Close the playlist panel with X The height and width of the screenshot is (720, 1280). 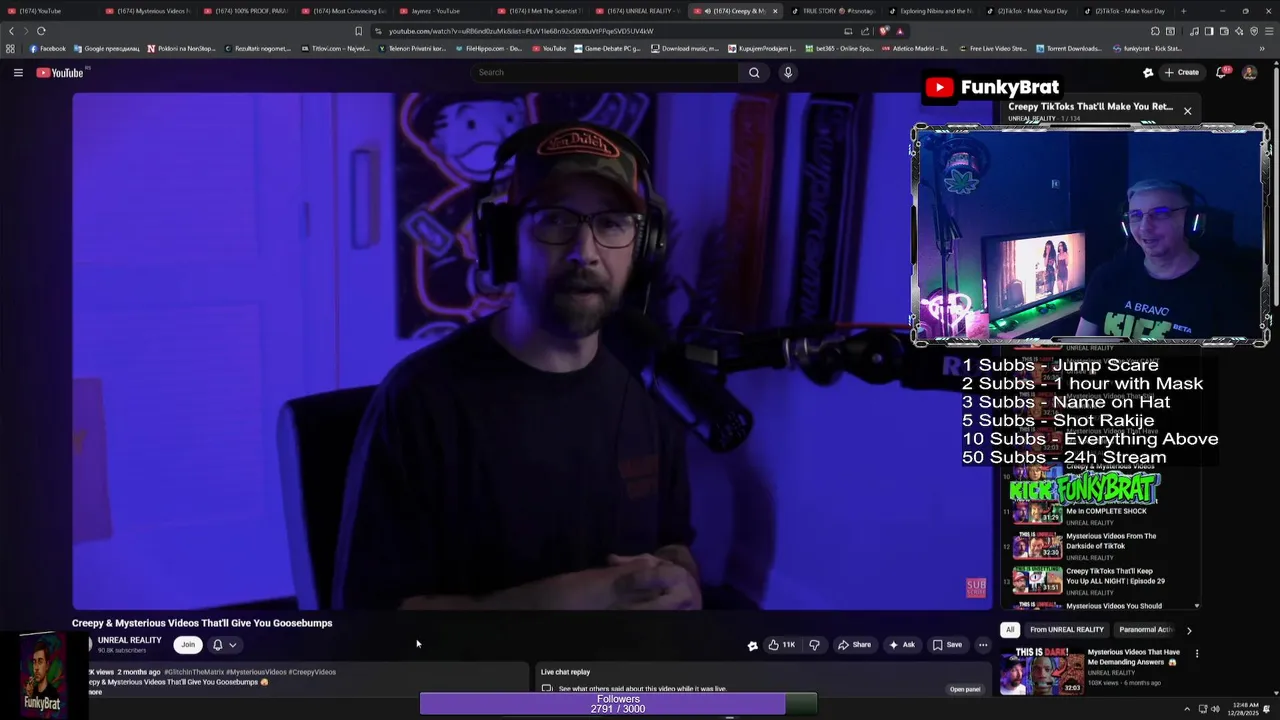[1188, 111]
